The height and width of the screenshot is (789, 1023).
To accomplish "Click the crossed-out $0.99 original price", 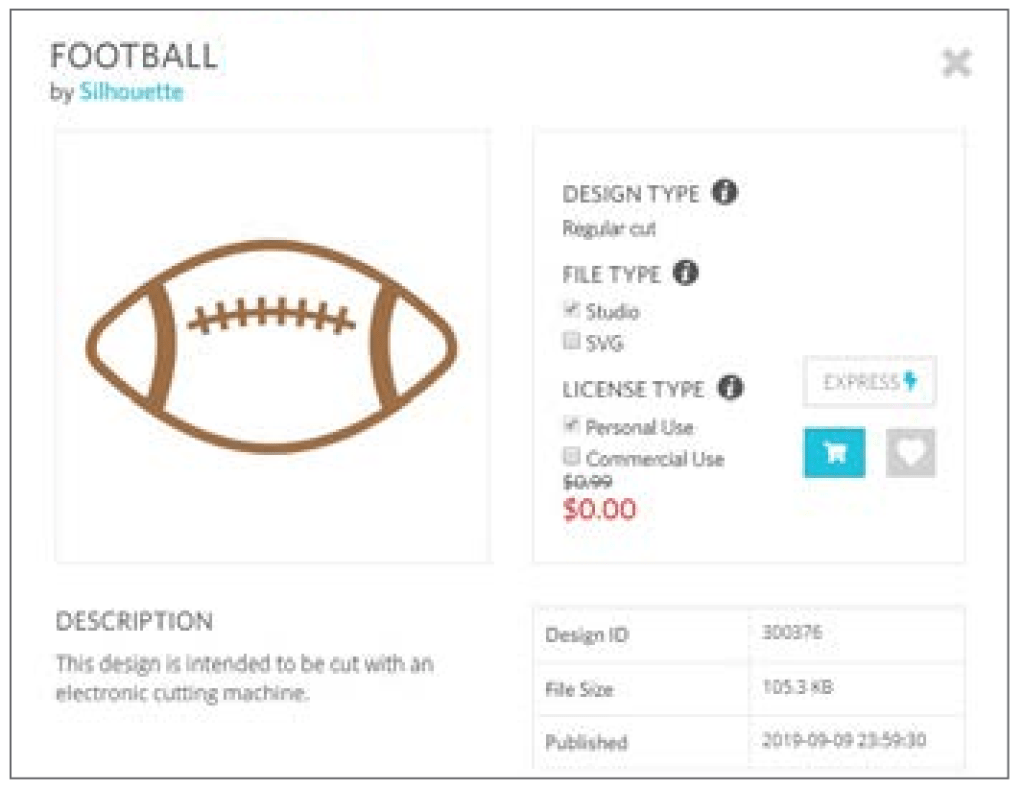I will (588, 482).
